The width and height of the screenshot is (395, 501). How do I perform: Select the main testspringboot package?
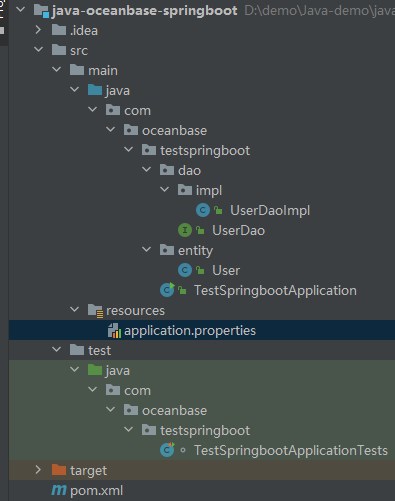point(205,151)
